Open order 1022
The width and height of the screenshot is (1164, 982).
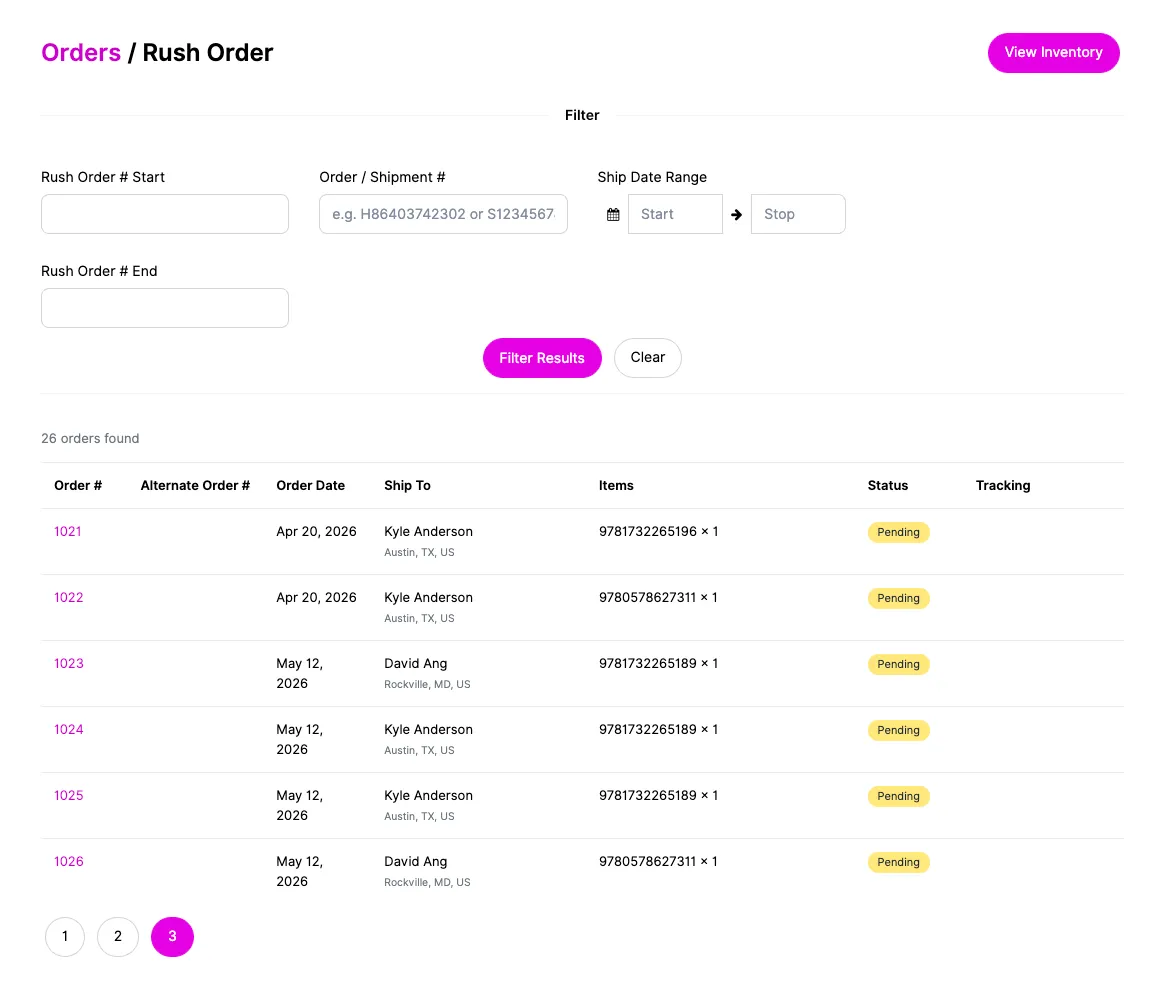(x=68, y=598)
